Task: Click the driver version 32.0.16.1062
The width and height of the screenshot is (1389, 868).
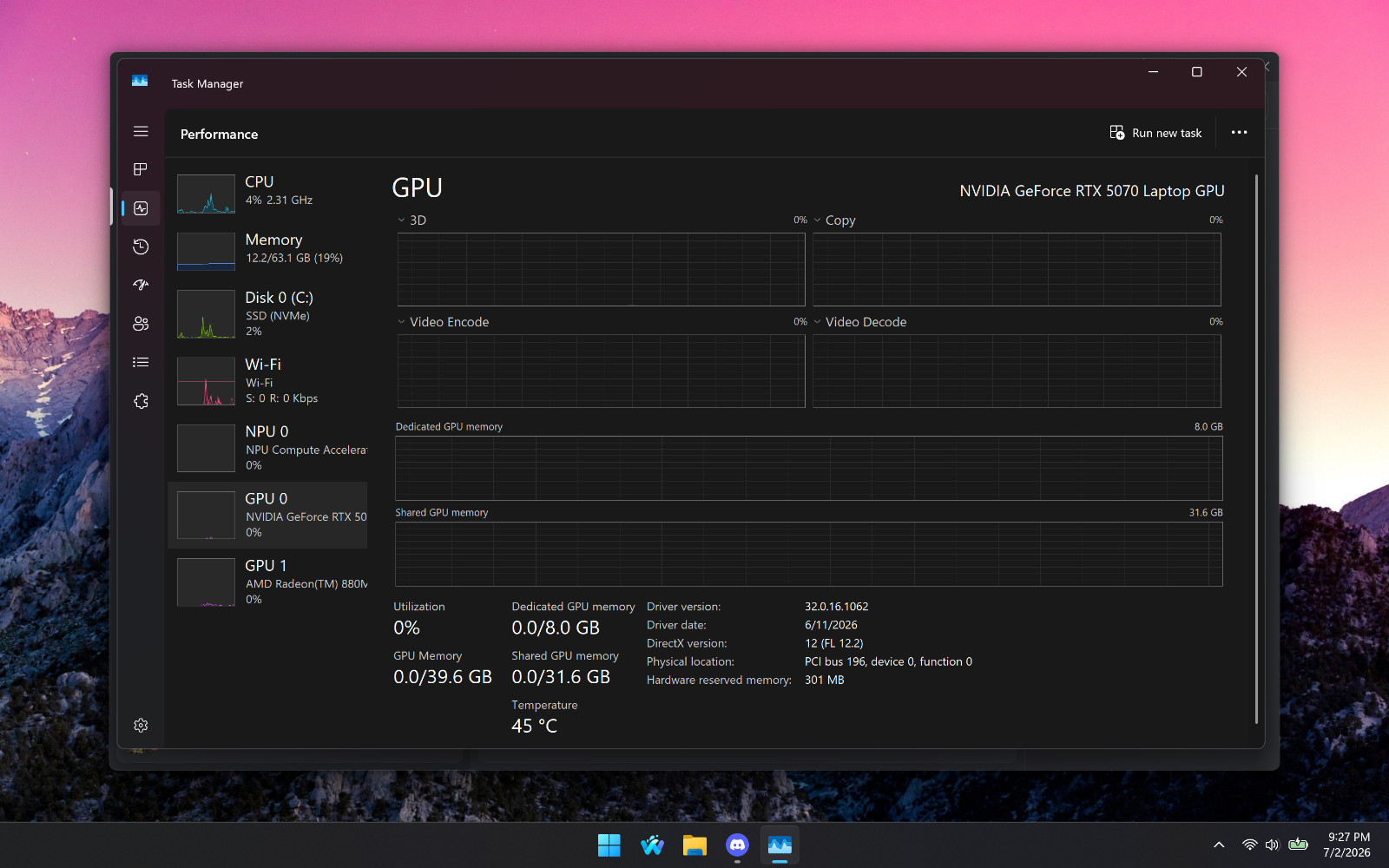Action: point(836,607)
